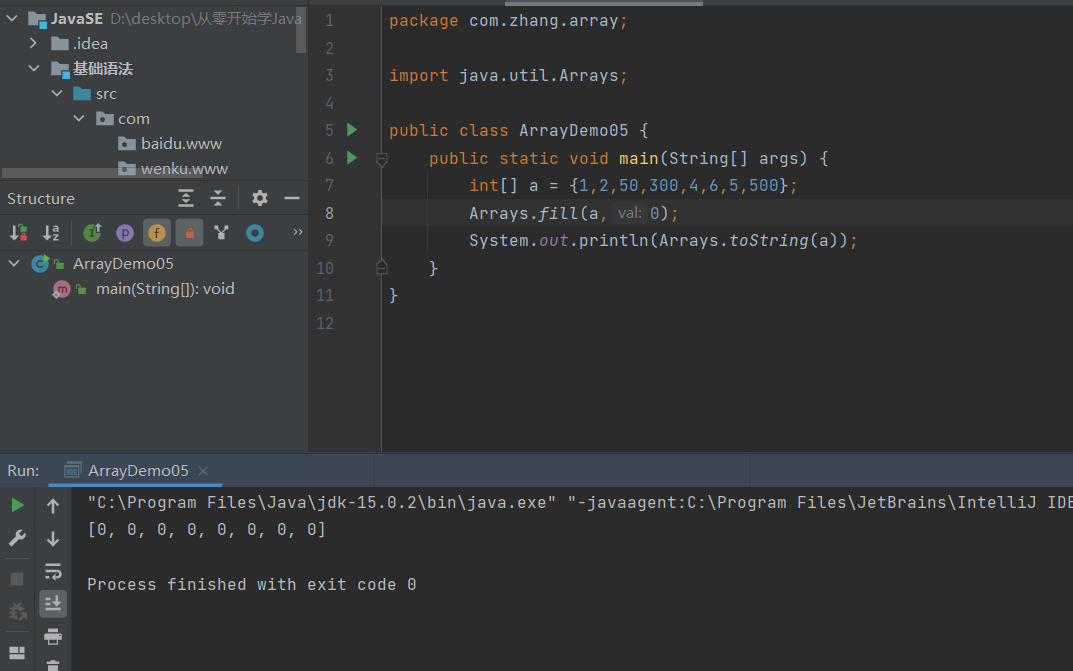Rerun ArrayDemo05 with green play button
The image size is (1073, 671).
tap(18, 505)
